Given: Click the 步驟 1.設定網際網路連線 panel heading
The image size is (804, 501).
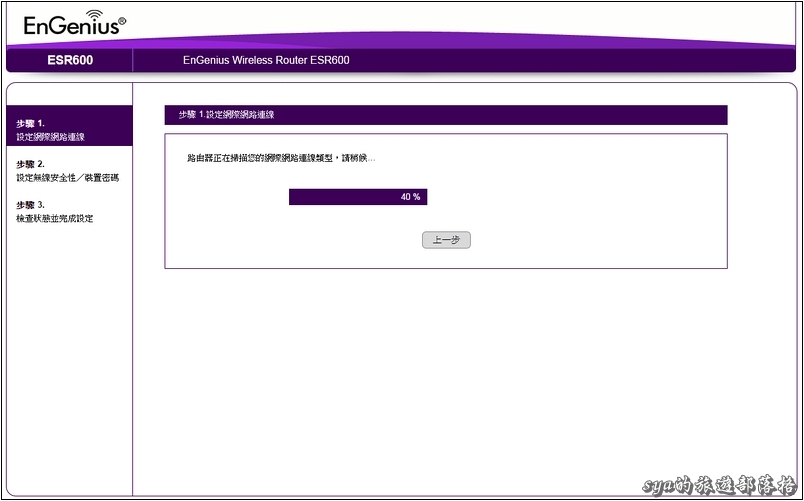Looking at the screenshot, I should (x=446, y=115).
